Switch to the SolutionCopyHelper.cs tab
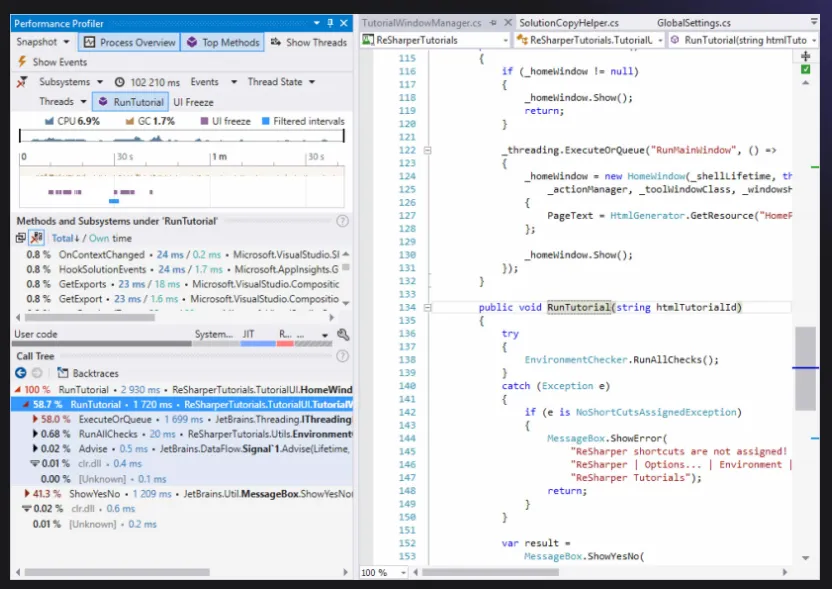 [569, 23]
